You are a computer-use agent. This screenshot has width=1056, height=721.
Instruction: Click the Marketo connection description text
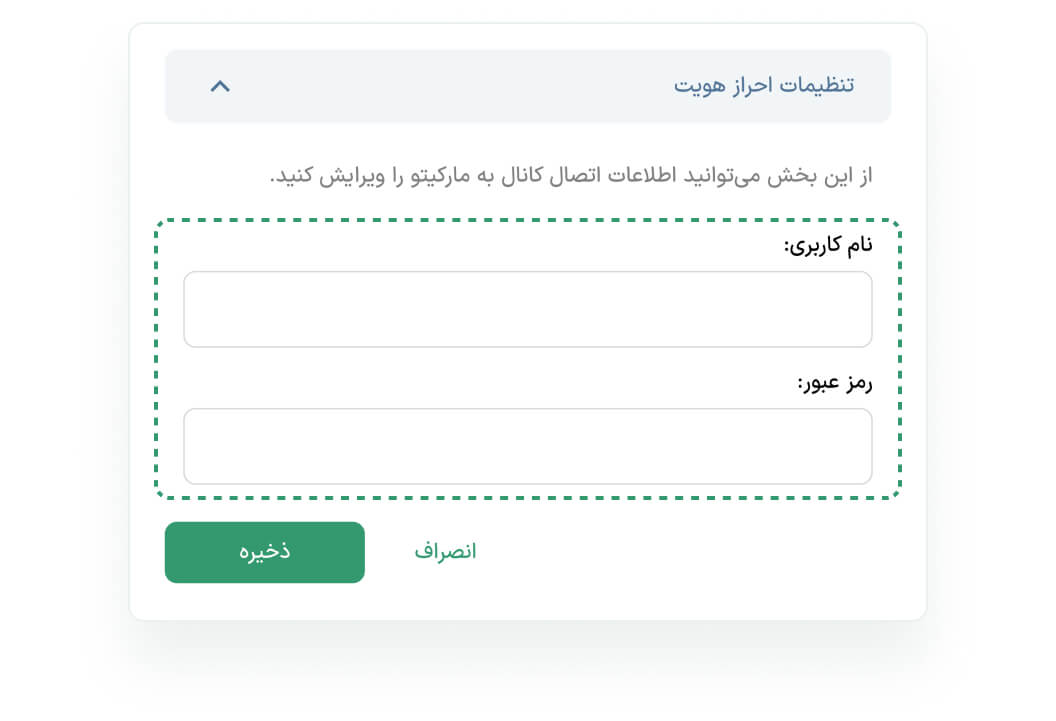coord(571,176)
